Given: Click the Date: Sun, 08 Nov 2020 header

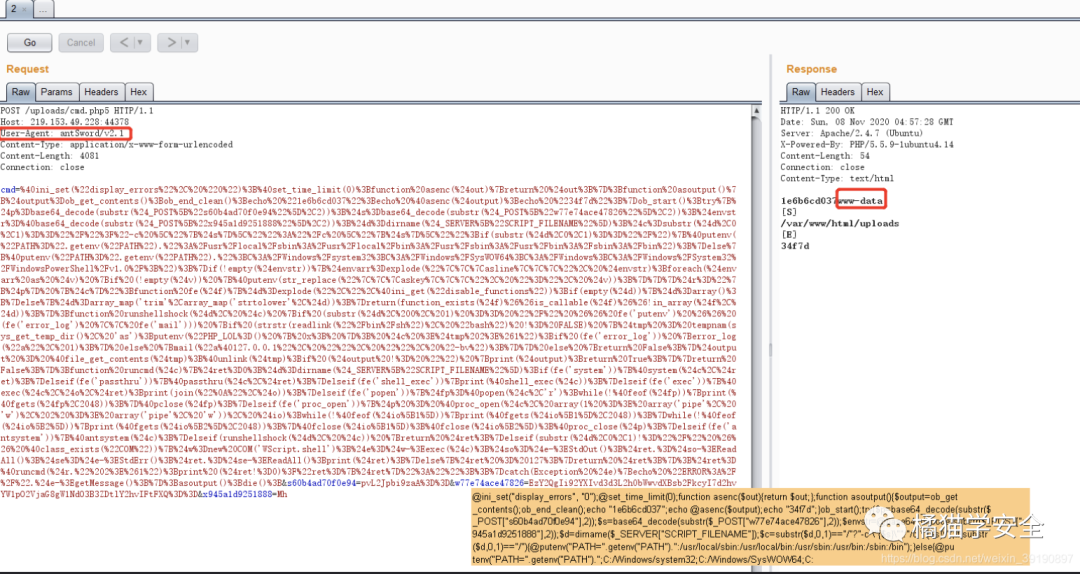Looking at the screenshot, I should point(866,122).
